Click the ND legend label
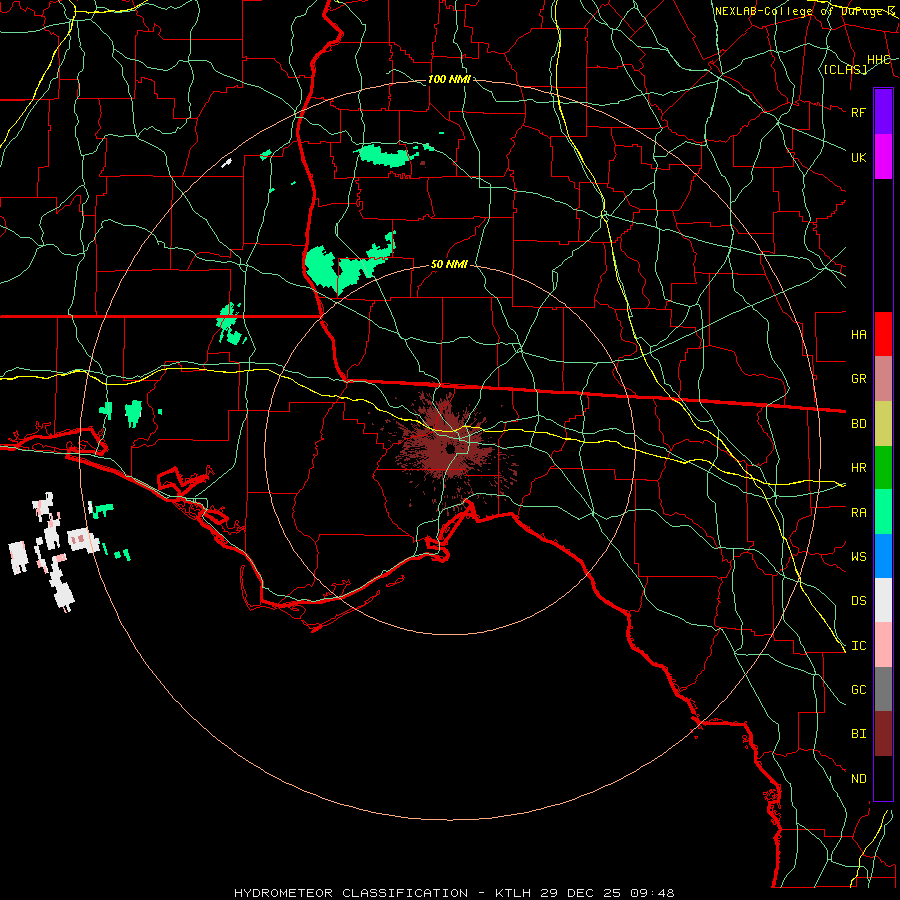The image size is (900, 900). coord(859,779)
